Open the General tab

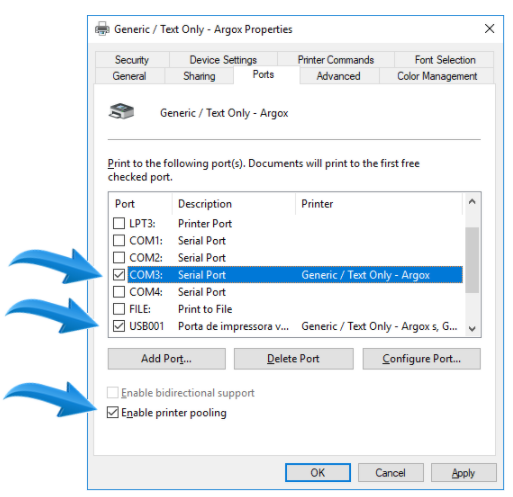[x=129, y=76]
